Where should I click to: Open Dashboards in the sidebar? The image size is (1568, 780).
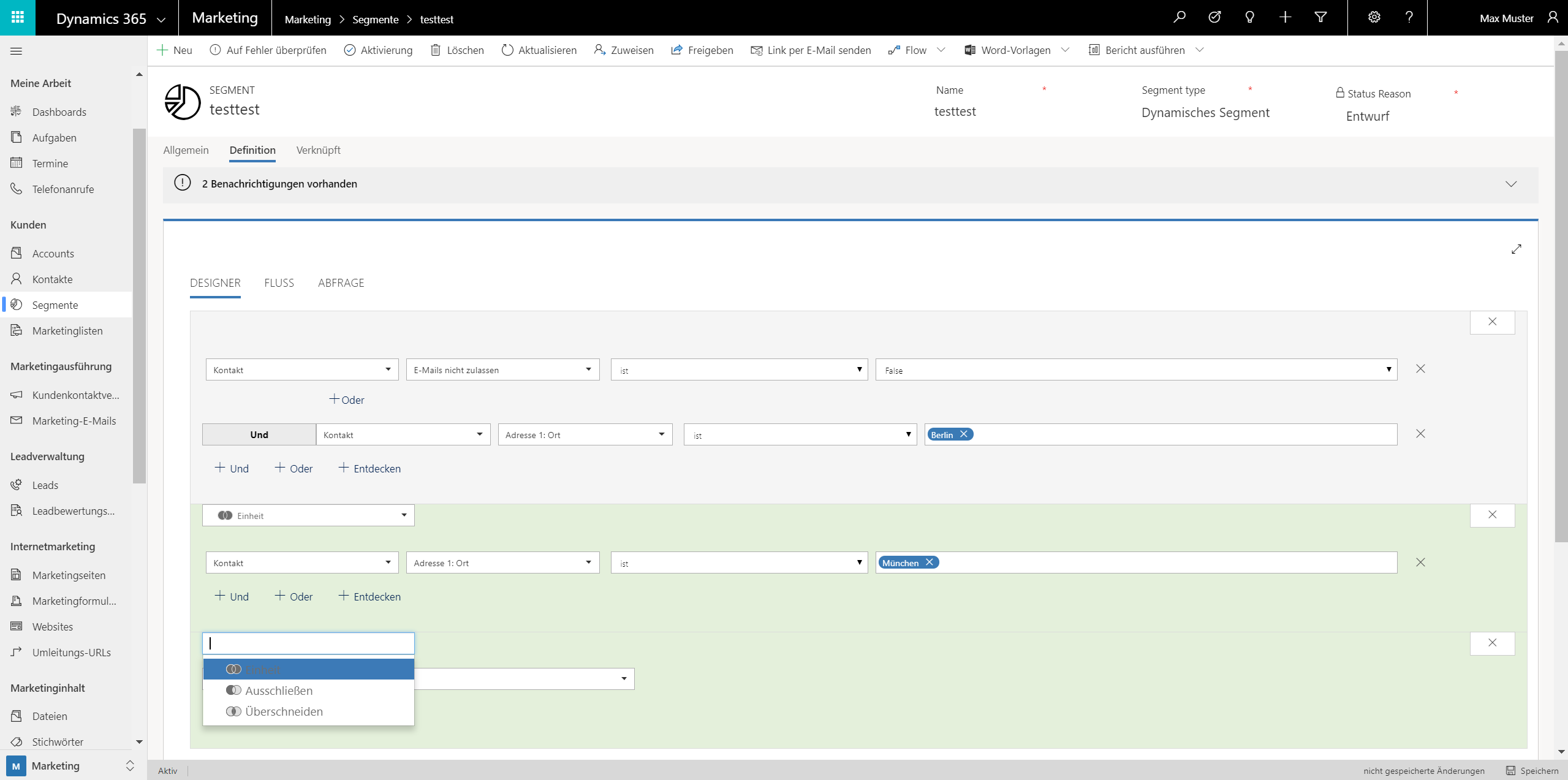pos(59,112)
